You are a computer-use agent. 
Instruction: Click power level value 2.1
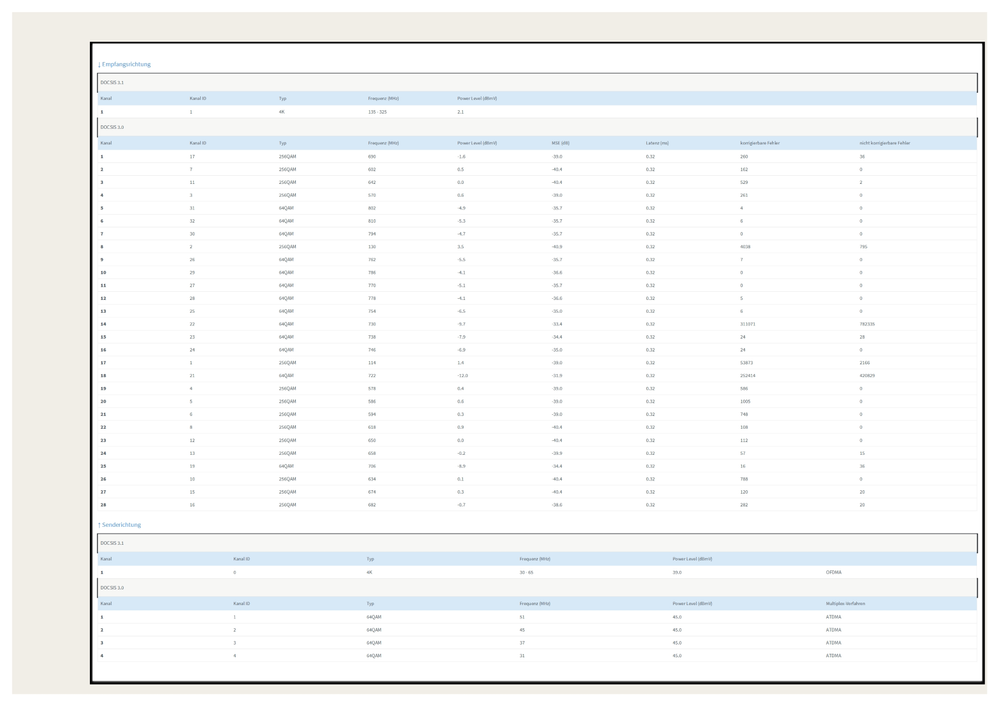[460, 112]
